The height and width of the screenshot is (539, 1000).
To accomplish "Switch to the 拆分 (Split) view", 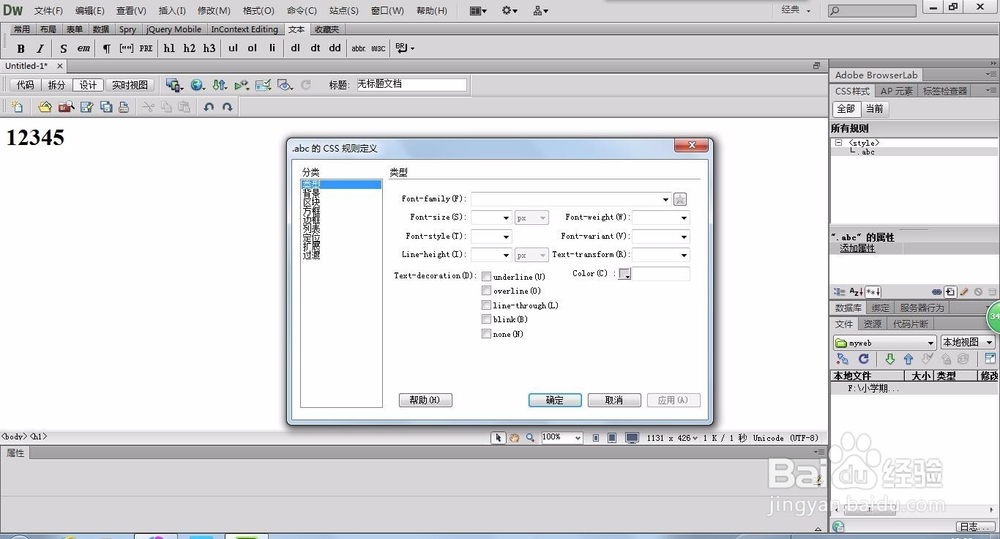I will 56,85.
